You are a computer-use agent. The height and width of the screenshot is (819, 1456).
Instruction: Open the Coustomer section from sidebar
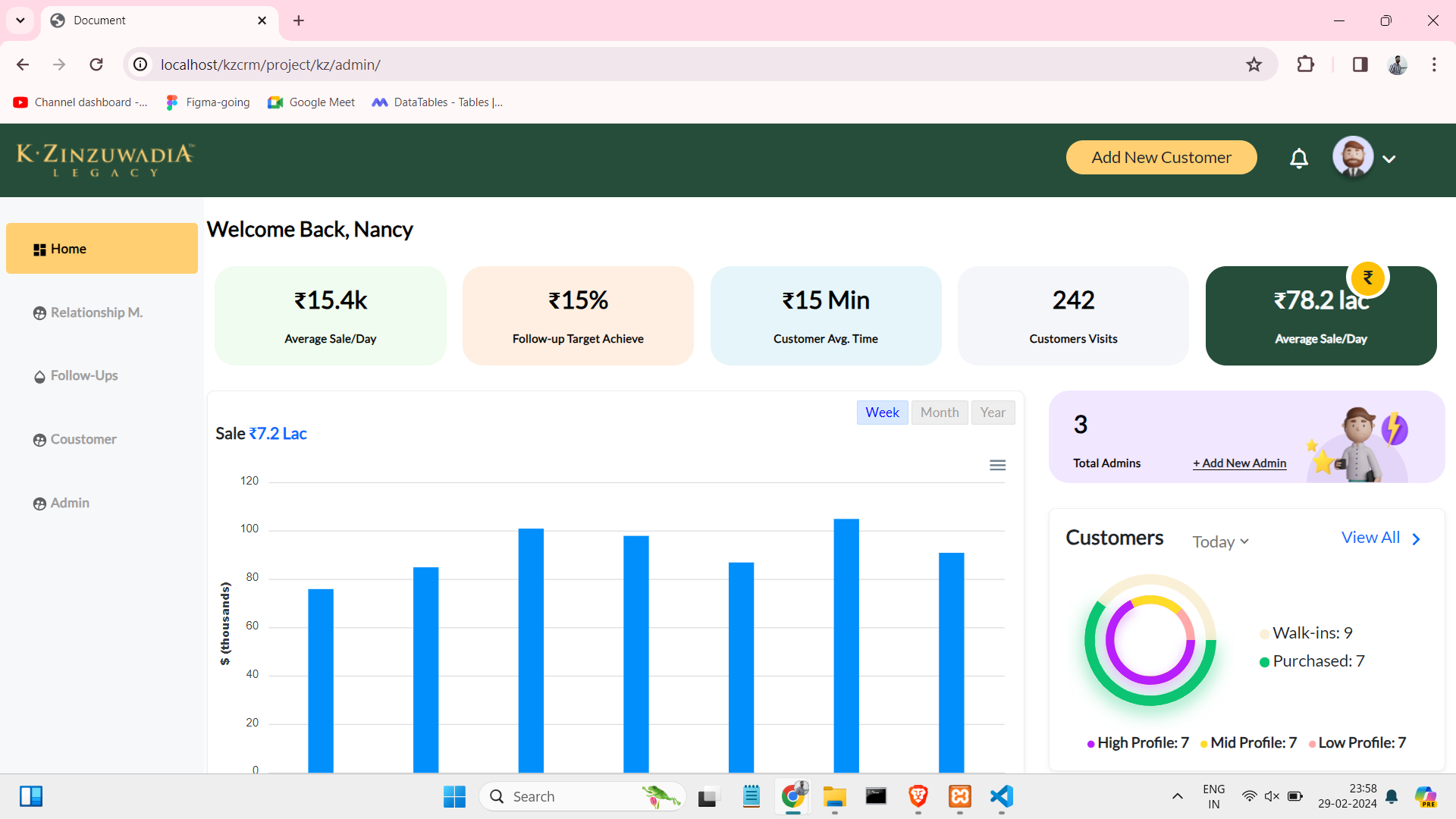coord(39,439)
